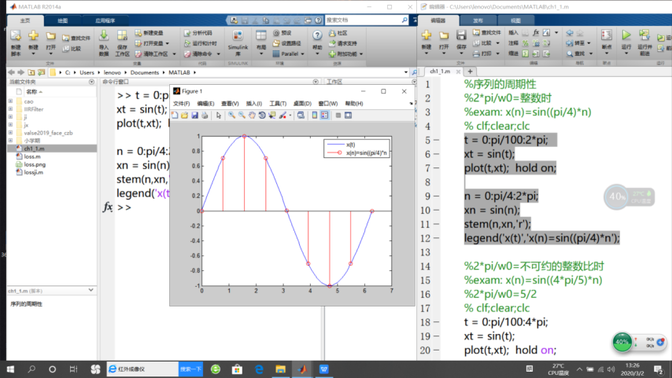Click the comment percent icon in Editor
The image size is (672, 378).
pyautogui.click(x=525, y=43)
